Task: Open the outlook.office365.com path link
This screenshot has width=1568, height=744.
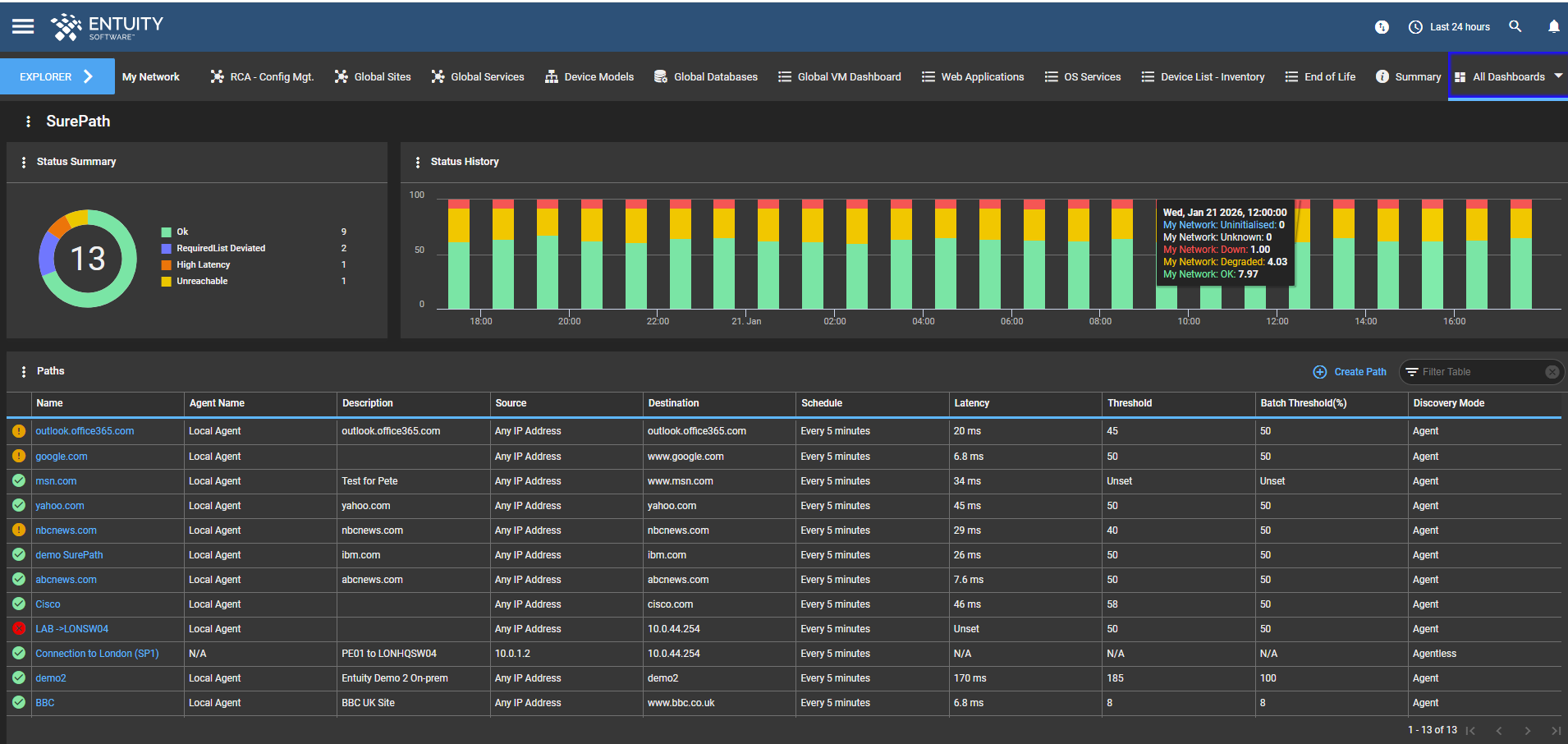Action: 85,431
